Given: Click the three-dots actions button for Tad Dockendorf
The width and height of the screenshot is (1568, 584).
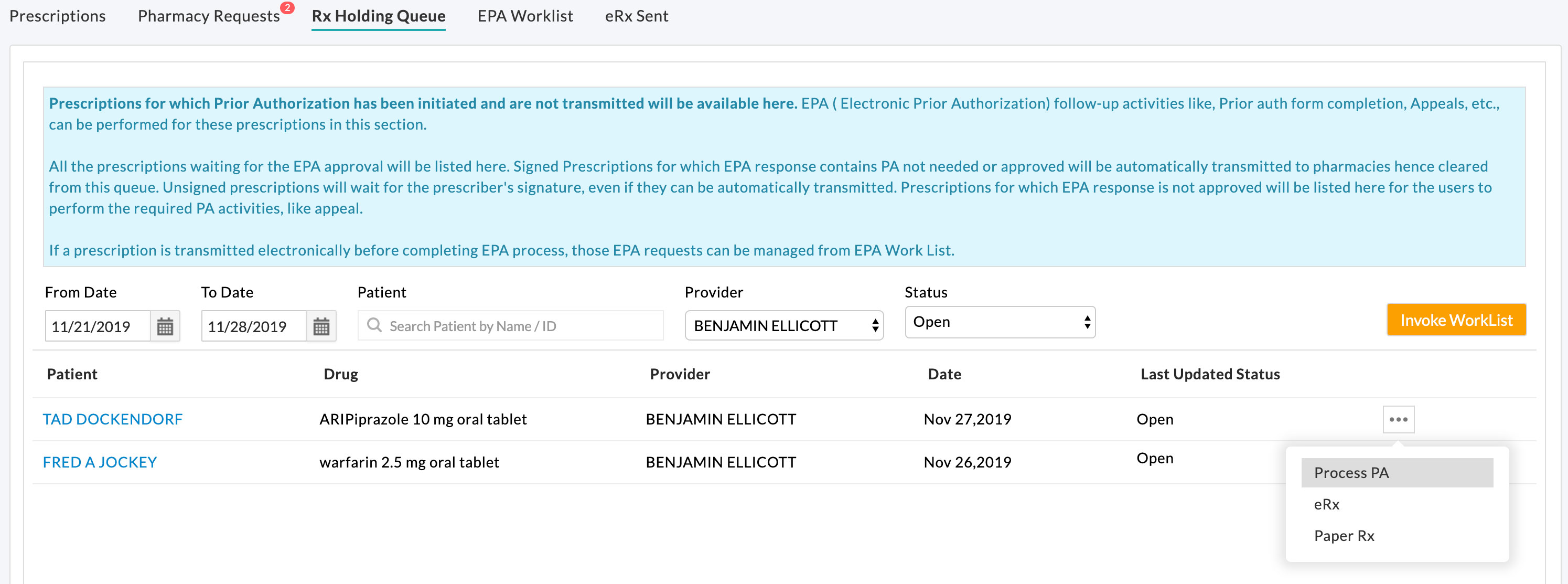Looking at the screenshot, I should (1398, 419).
